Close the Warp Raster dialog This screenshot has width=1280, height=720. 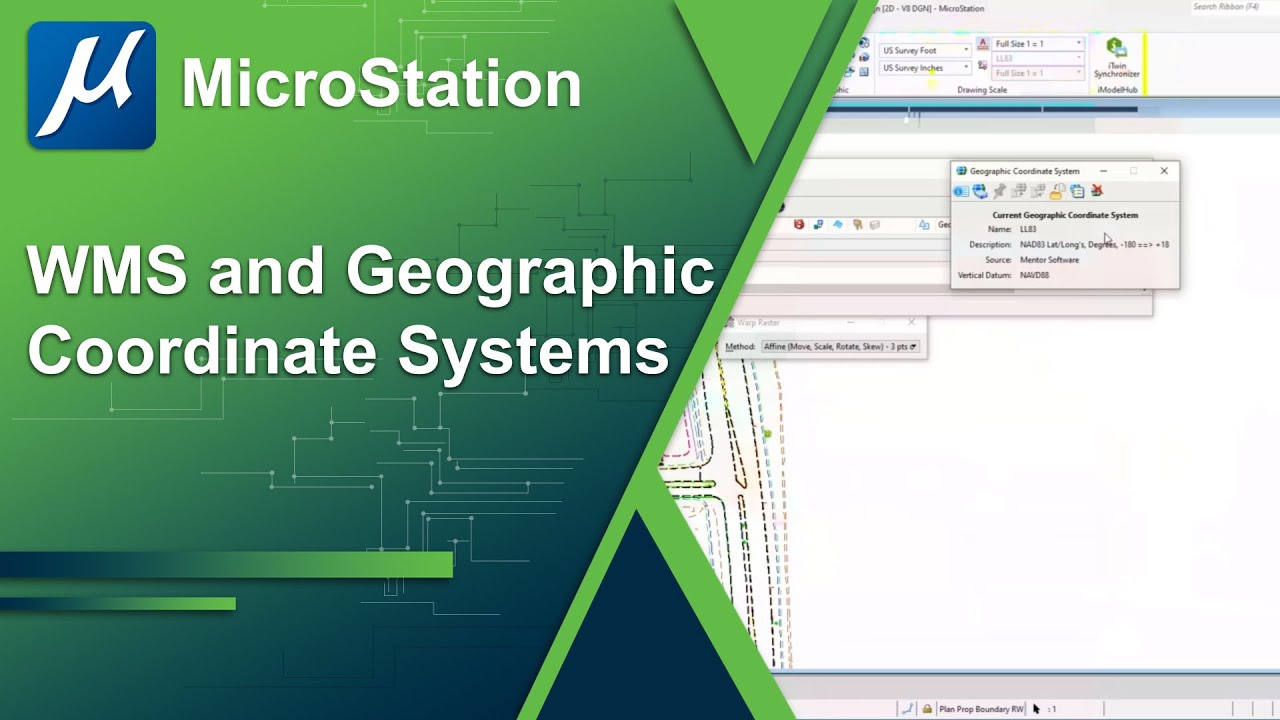point(911,322)
